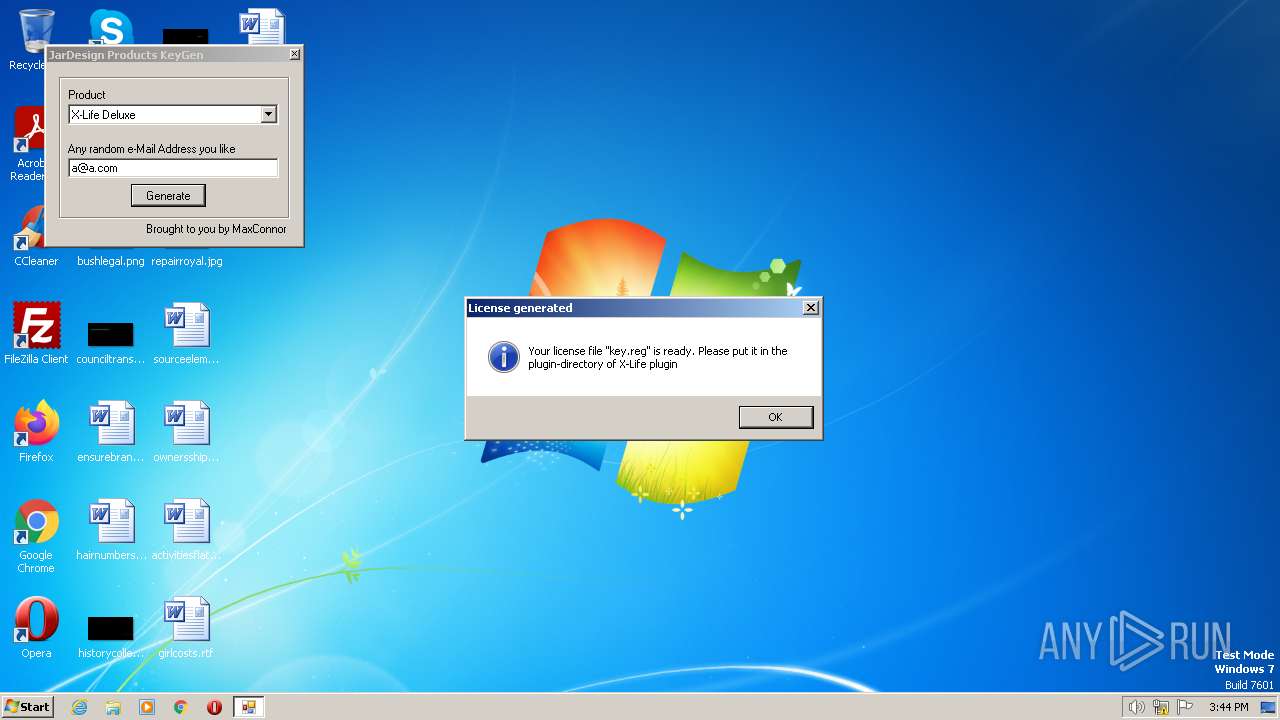Open Action Center flag icon

[1185, 707]
